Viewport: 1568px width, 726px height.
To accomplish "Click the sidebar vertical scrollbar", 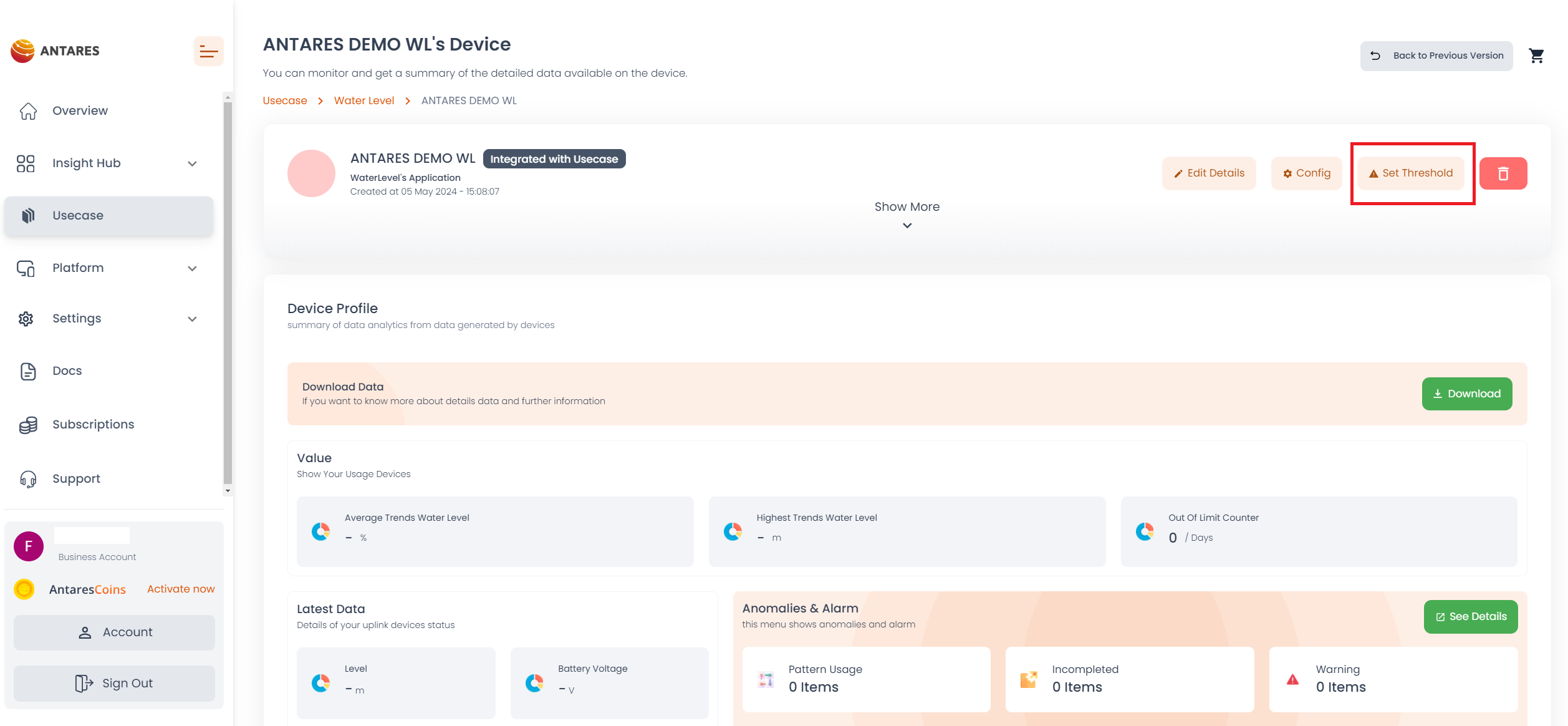I will point(228,293).
